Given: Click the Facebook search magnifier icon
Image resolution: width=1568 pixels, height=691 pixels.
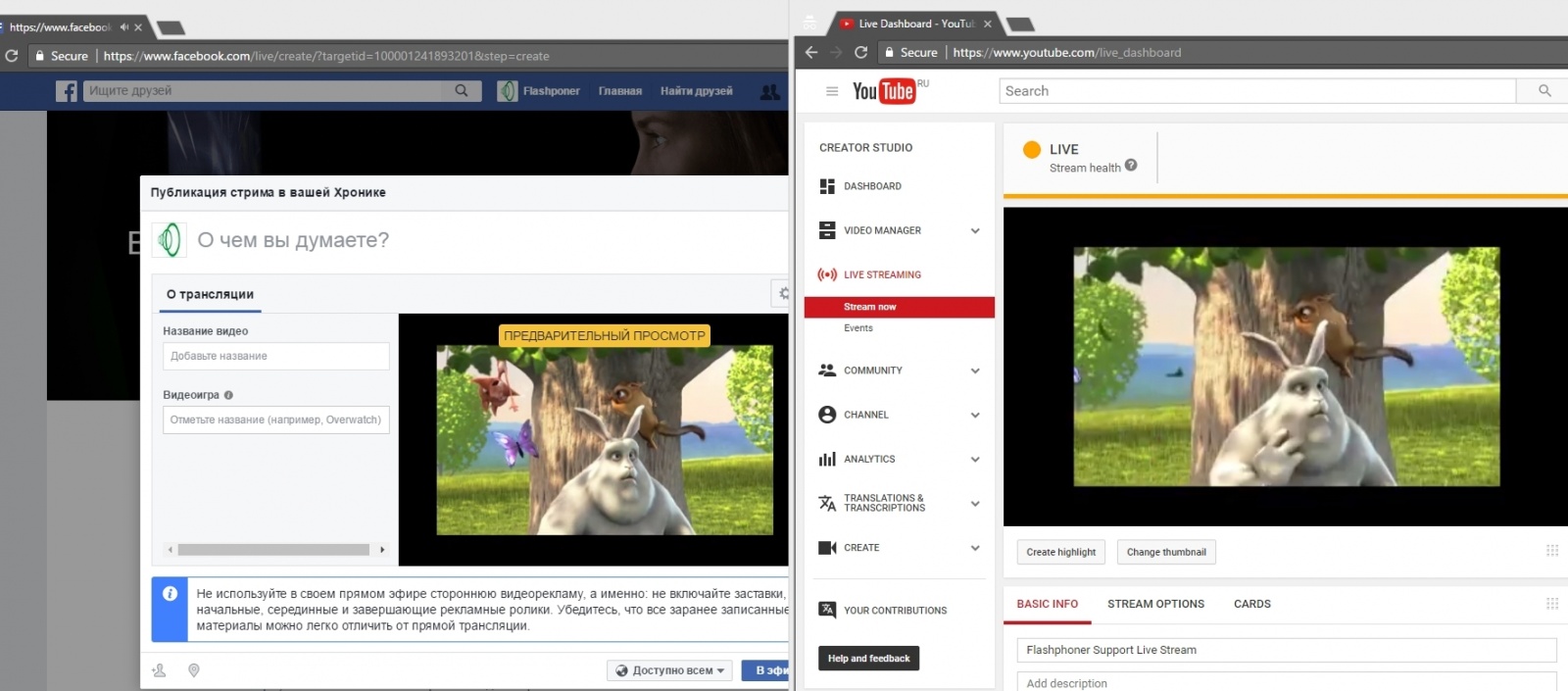Looking at the screenshot, I should tap(462, 90).
